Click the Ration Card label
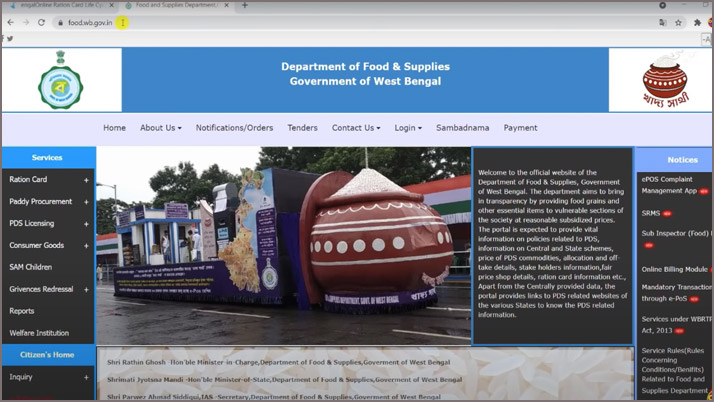This screenshot has height=402, width=714. click(x=28, y=179)
